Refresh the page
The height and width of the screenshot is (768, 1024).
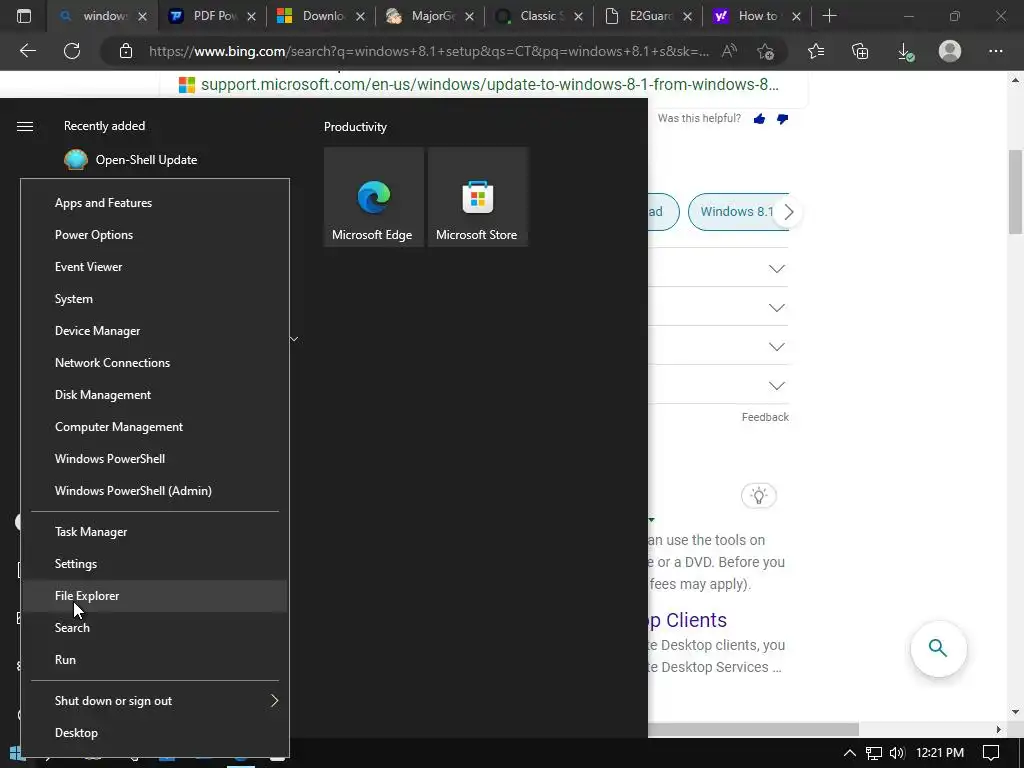[72, 51]
